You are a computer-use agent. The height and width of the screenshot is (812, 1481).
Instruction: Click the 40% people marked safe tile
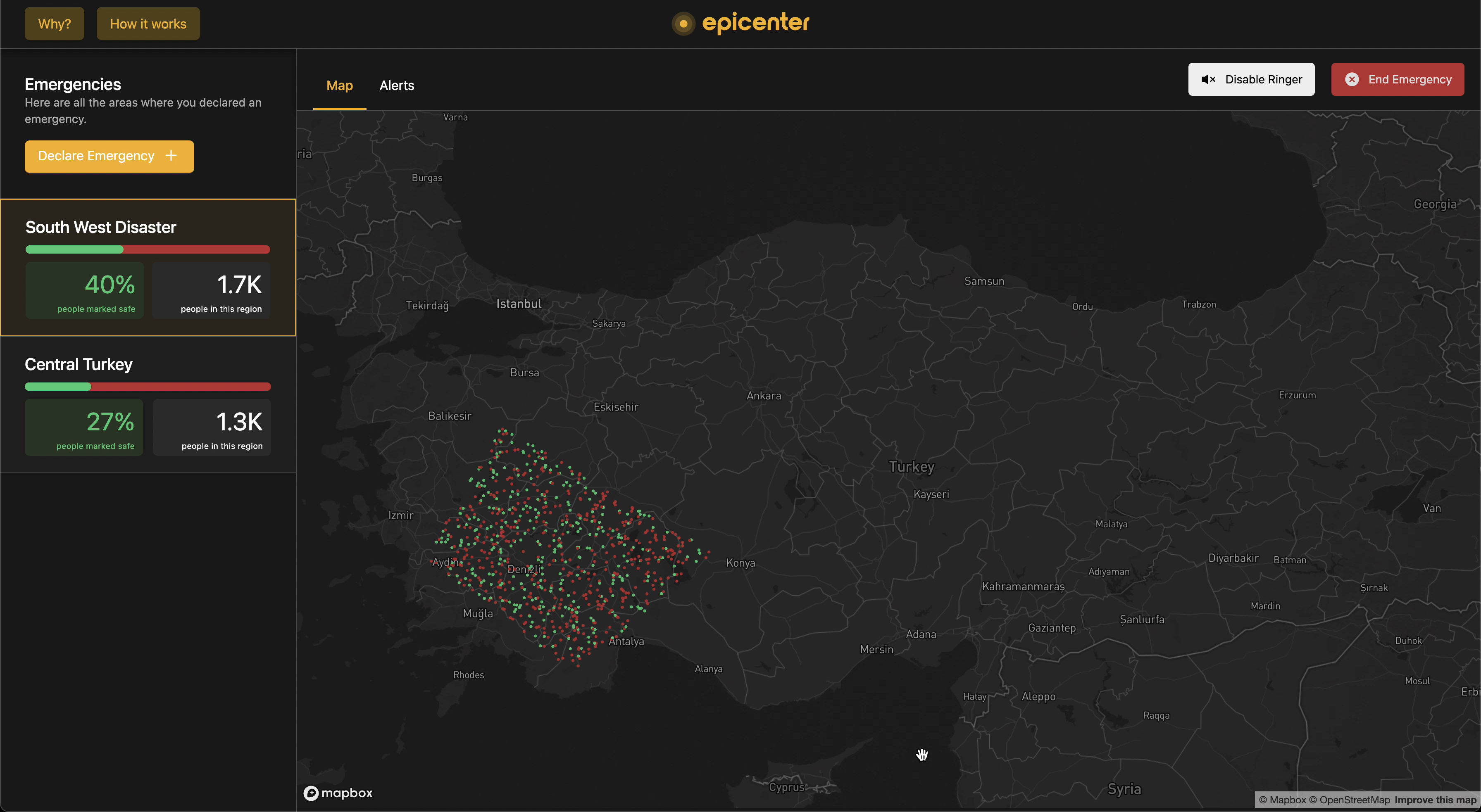pyautogui.click(x=85, y=290)
